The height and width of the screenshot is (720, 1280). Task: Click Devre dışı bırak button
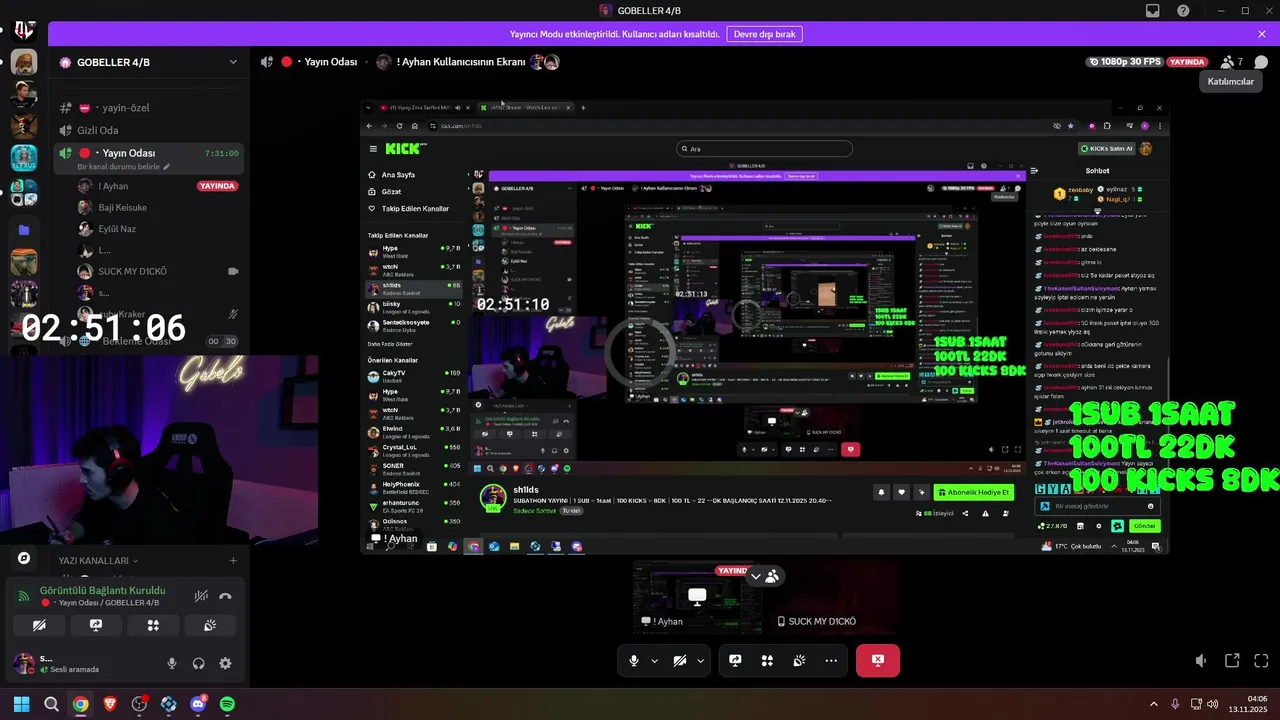coord(764,34)
